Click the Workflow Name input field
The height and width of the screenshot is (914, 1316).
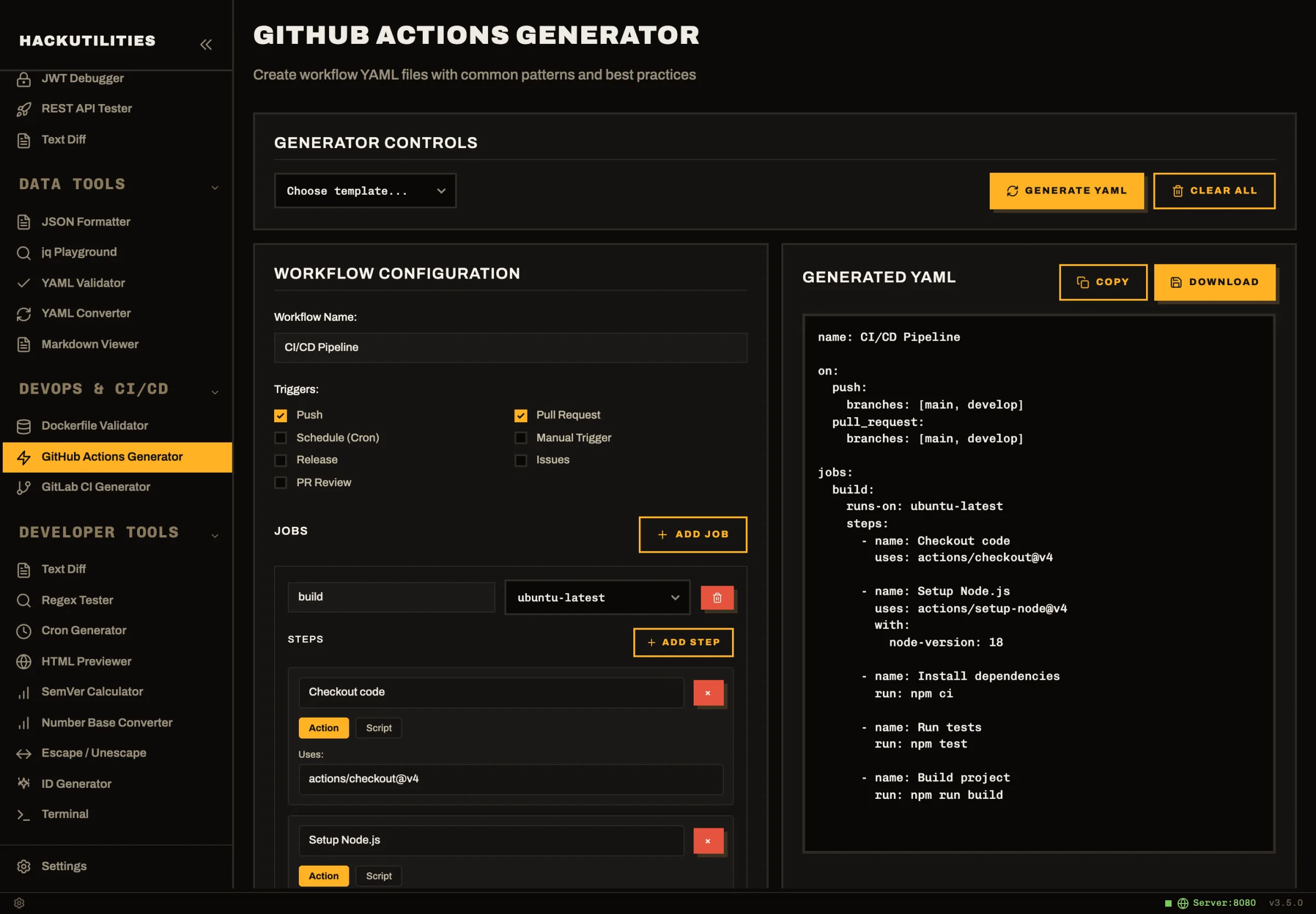click(510, 348)
